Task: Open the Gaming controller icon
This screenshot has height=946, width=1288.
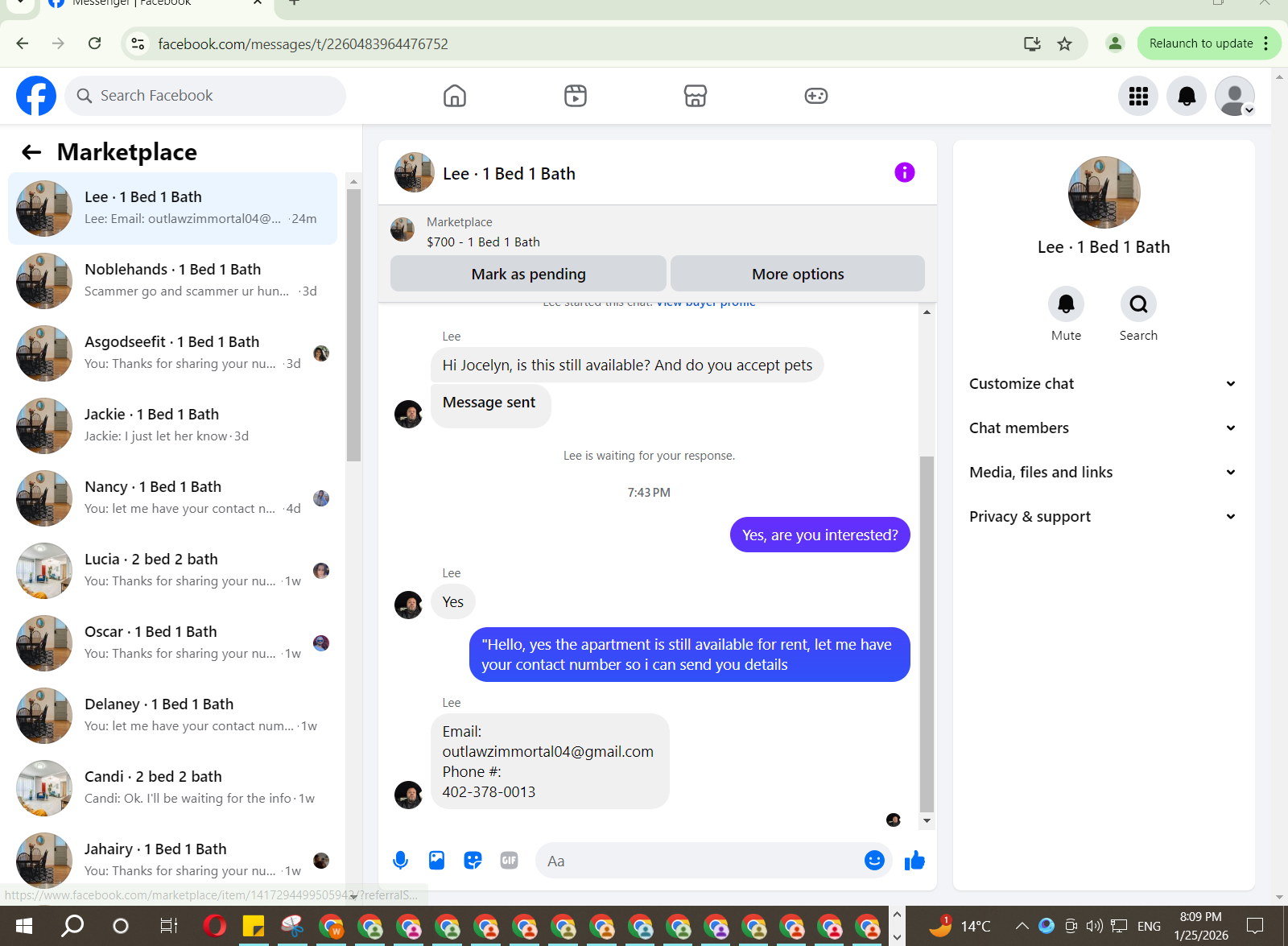Action: (816, 96)
